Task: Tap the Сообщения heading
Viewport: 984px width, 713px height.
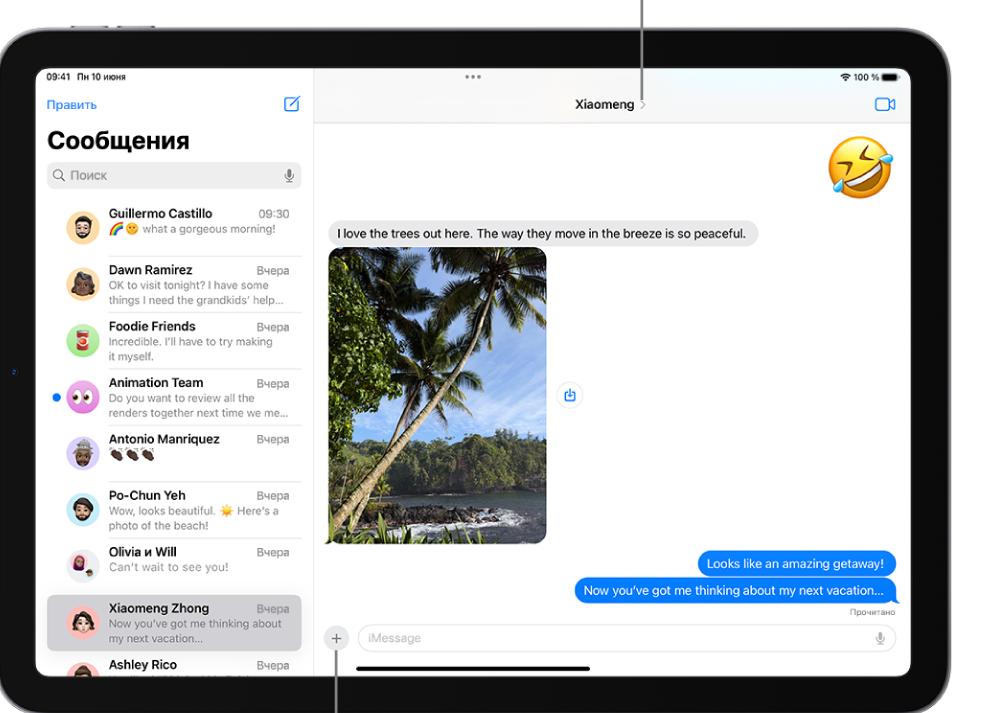Action: [x=119, y=140]
